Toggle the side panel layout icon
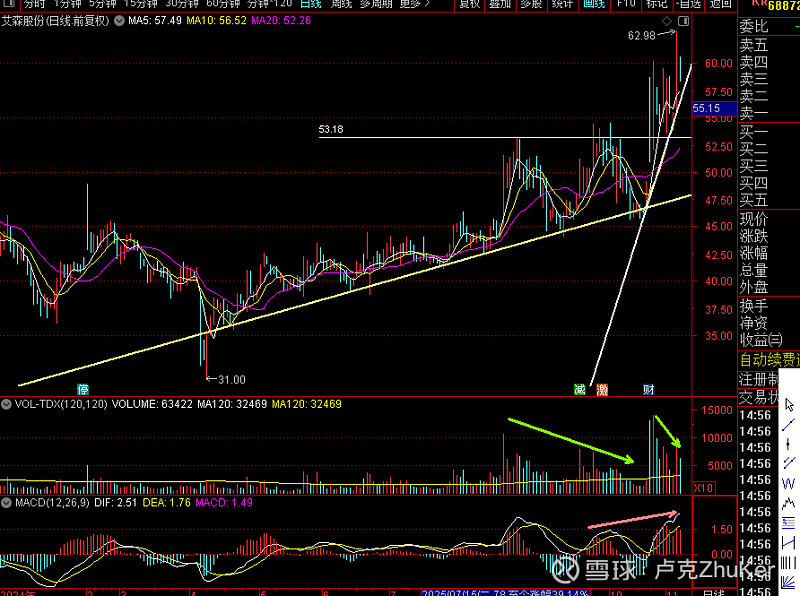This screenshot has height=596, width=800. [683, 21]
